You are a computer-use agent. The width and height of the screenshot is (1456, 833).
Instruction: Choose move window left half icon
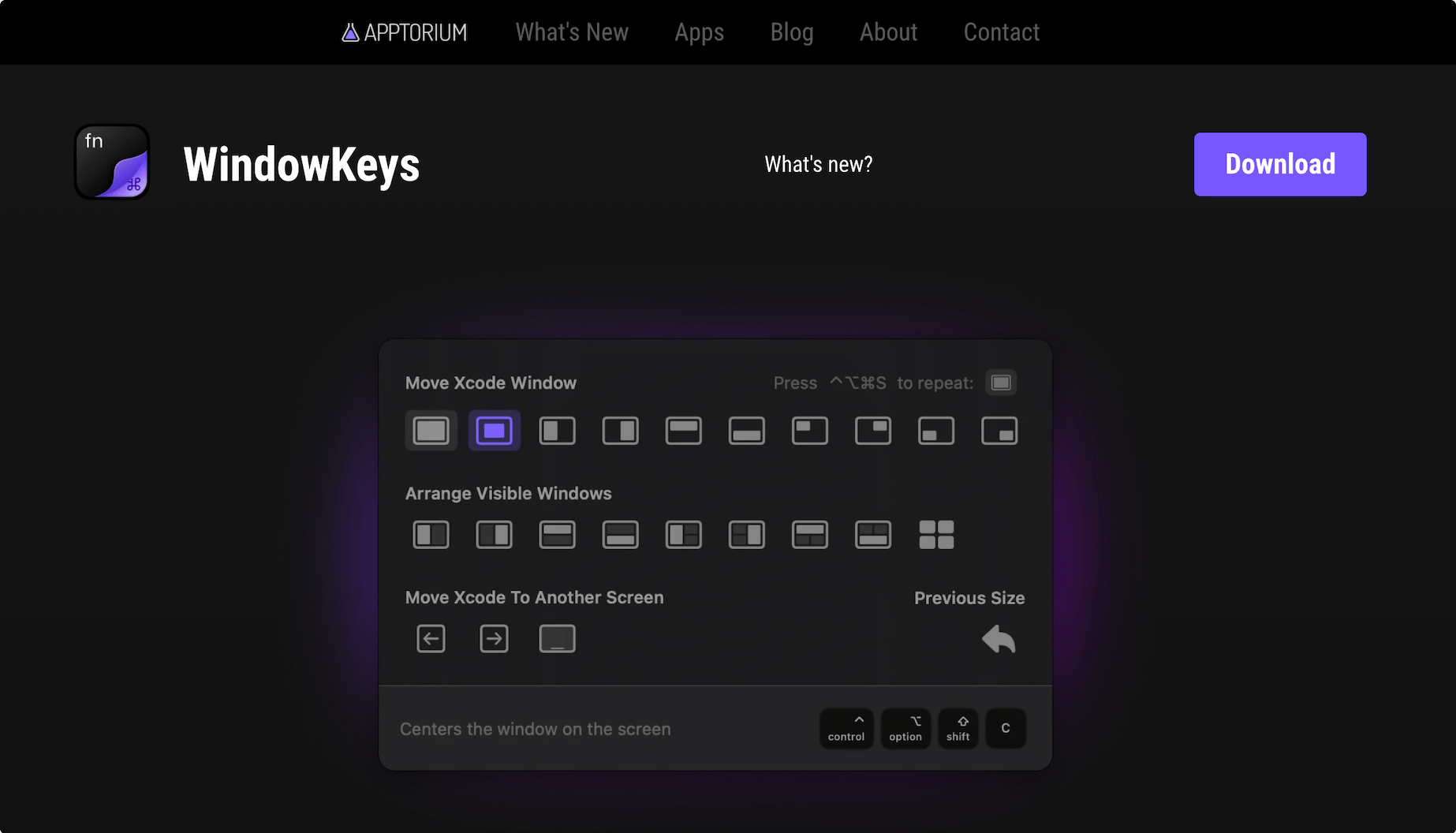(558, 431)
